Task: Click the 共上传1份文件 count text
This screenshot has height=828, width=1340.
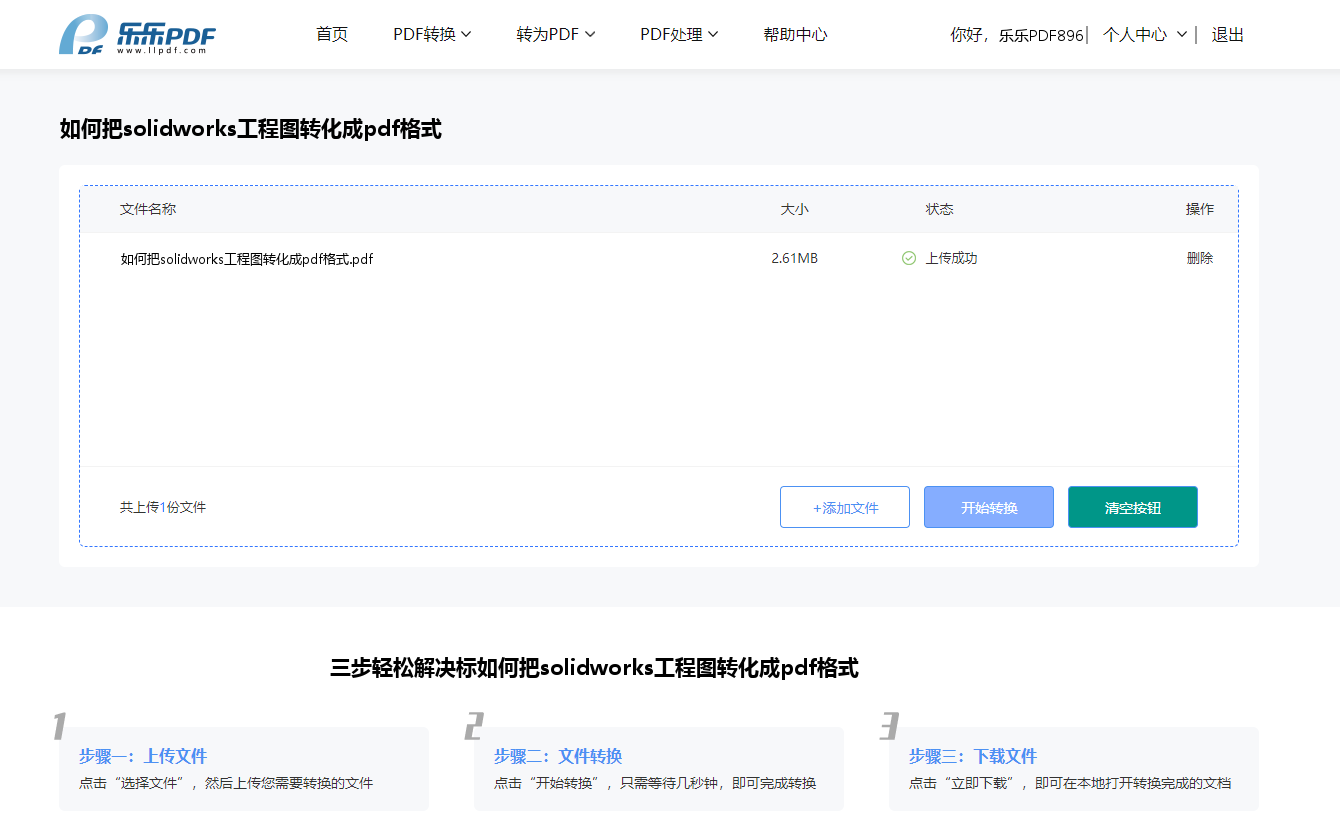Action: (163, 507)
